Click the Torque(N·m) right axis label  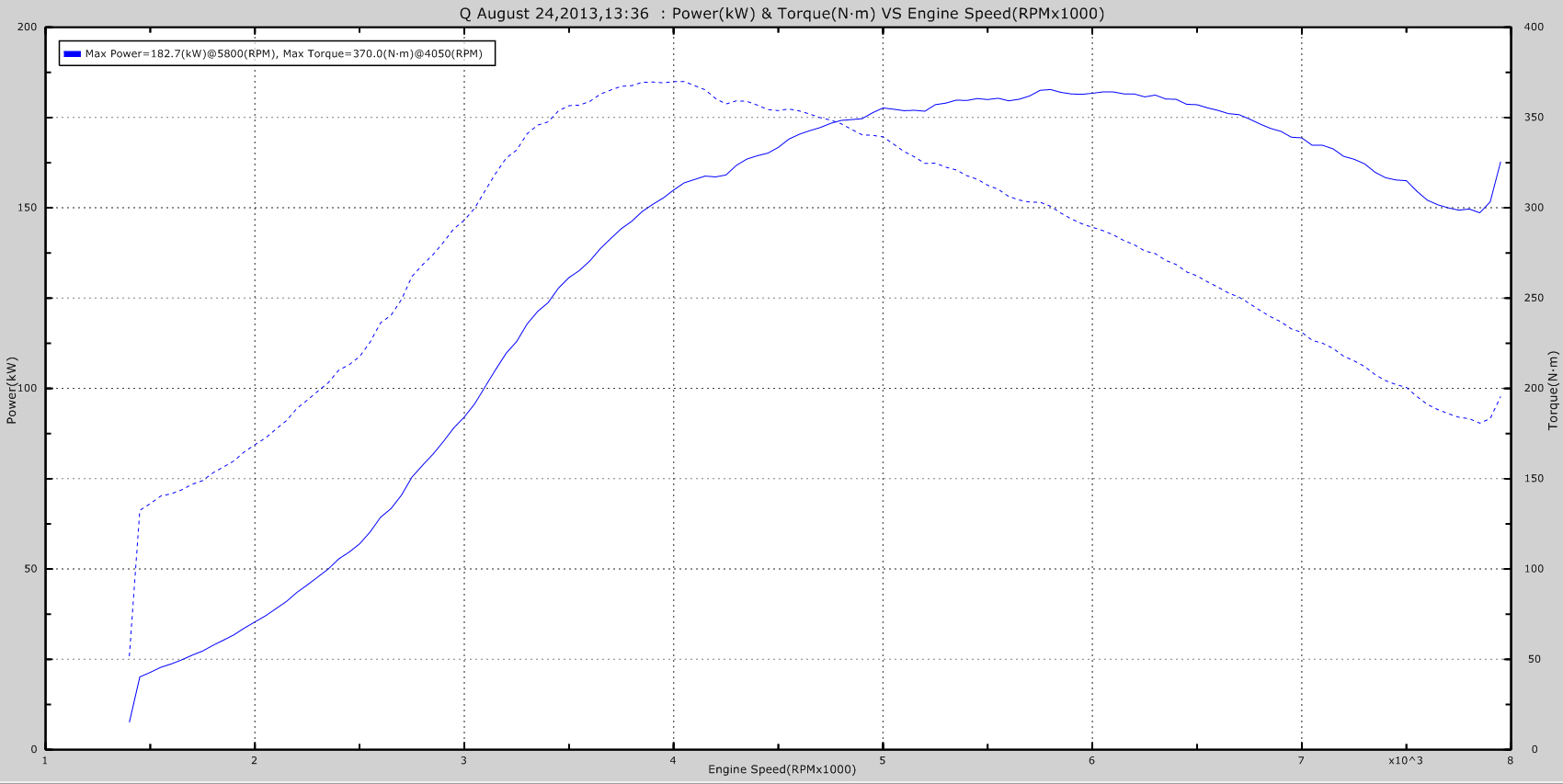(x=1553, y=390)
